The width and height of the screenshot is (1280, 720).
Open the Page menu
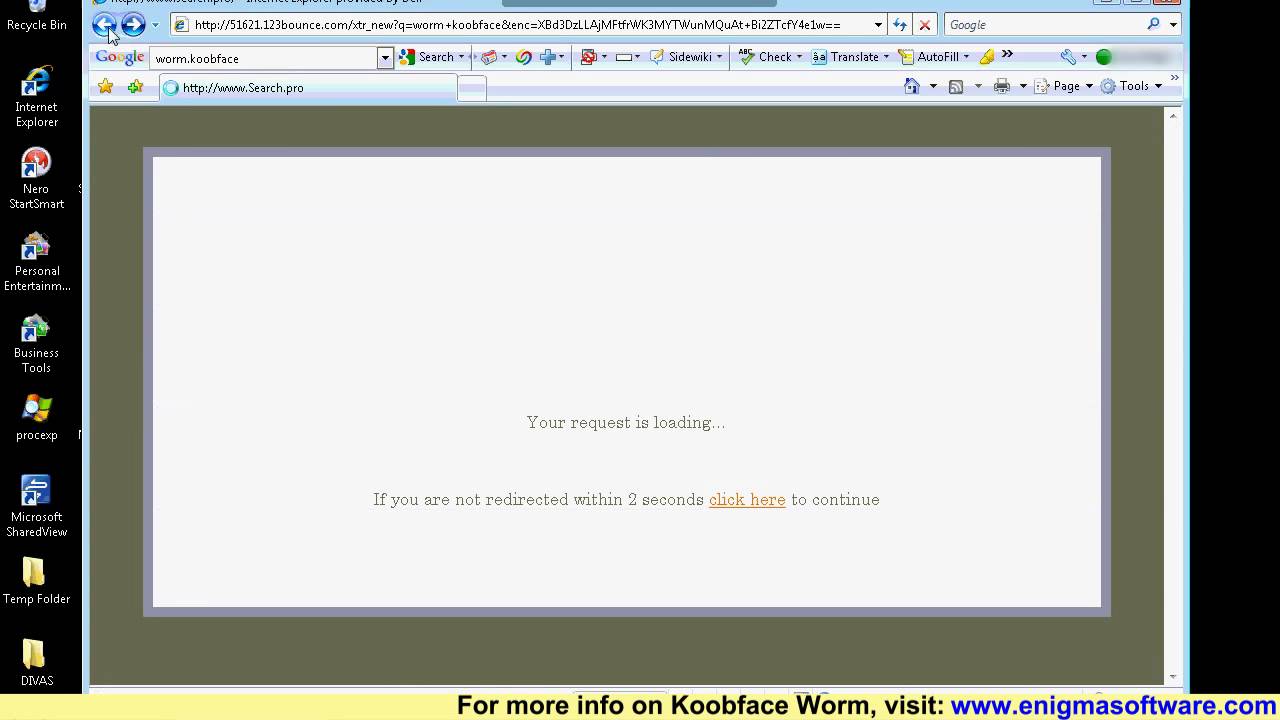1064,87
